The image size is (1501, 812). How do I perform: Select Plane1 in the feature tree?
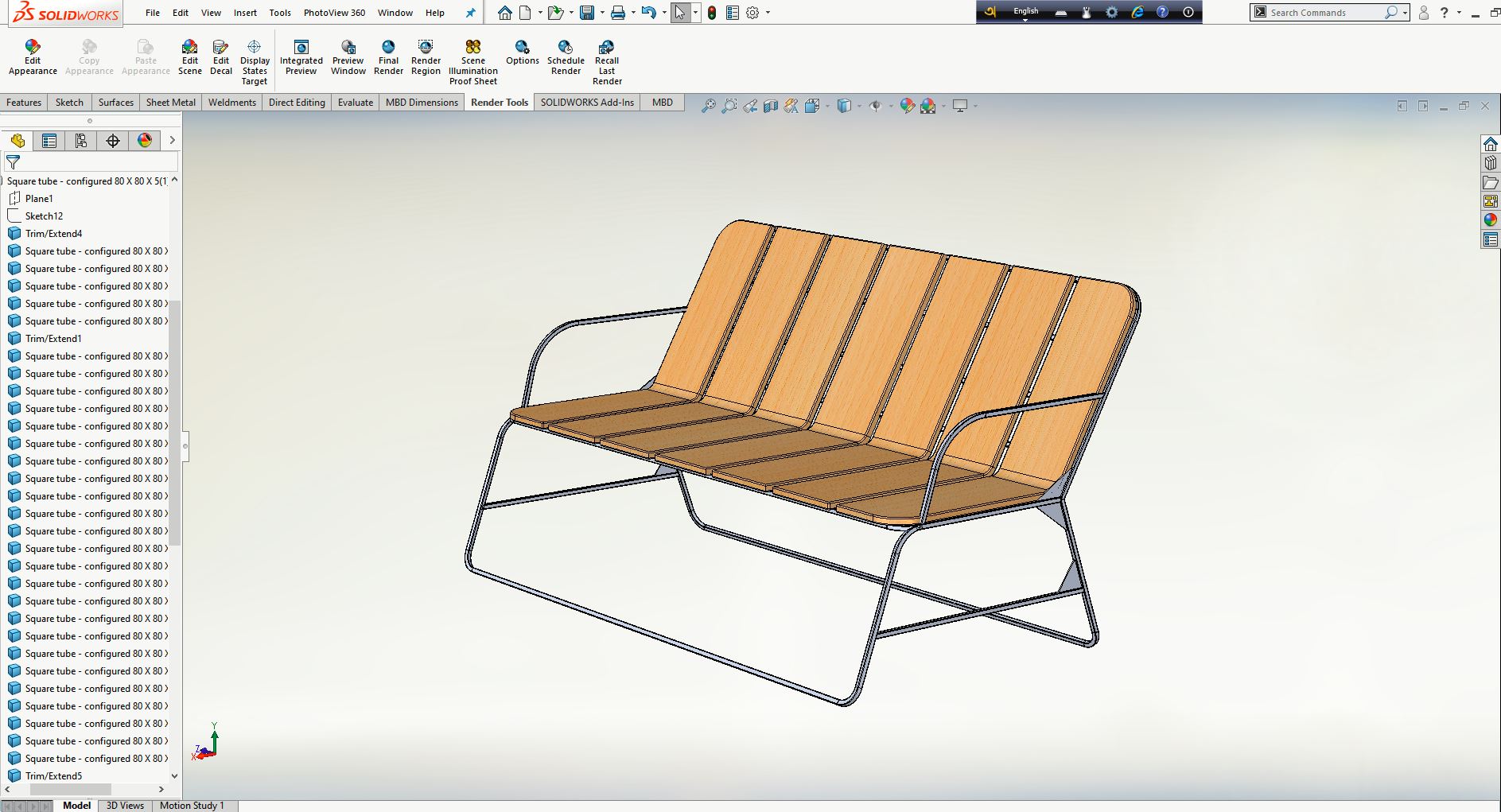pos(39,199)
